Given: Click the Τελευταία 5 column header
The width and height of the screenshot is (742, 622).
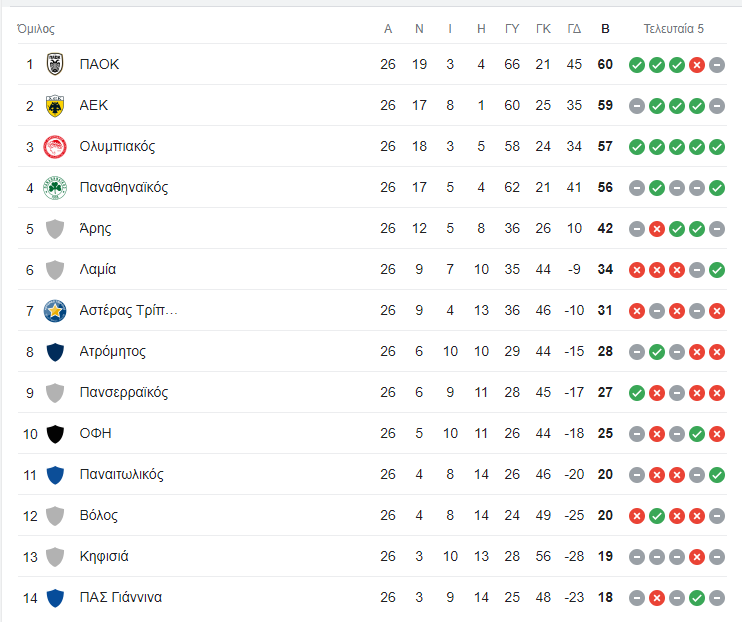Looking at the screenshot, I should [x=674, y=29].
